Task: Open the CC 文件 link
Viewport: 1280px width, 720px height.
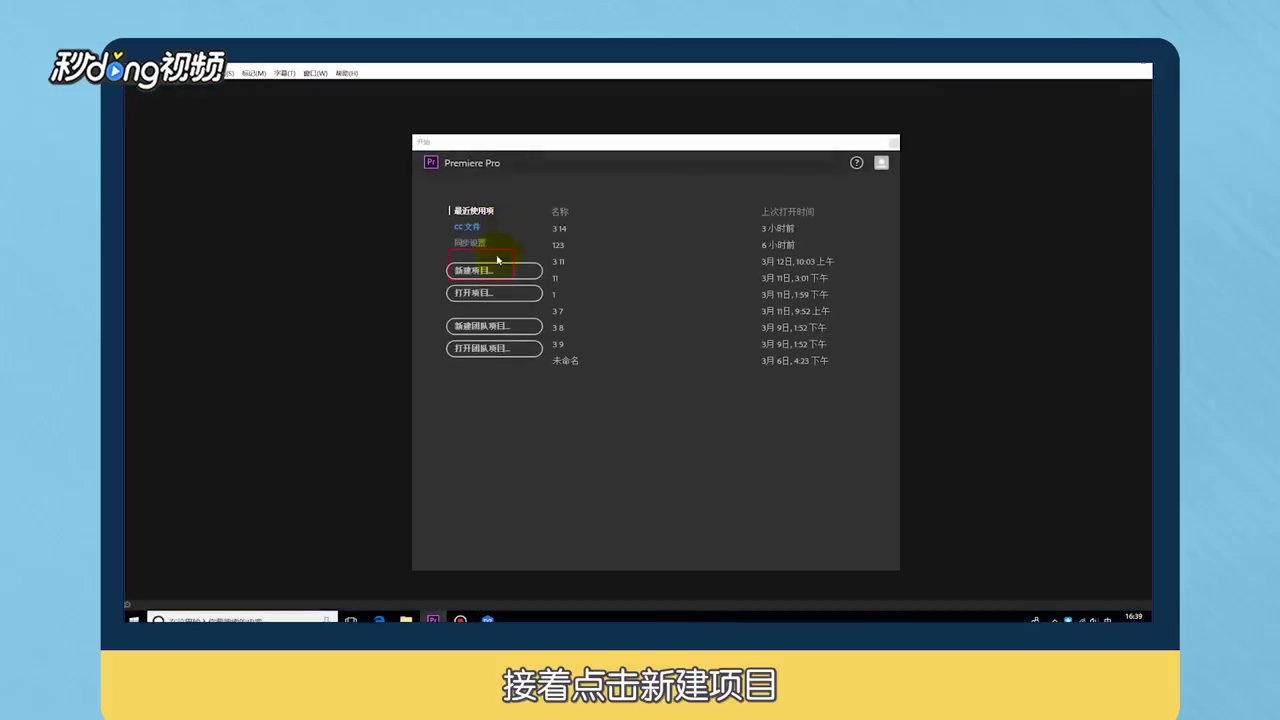Action: [467, 227]
